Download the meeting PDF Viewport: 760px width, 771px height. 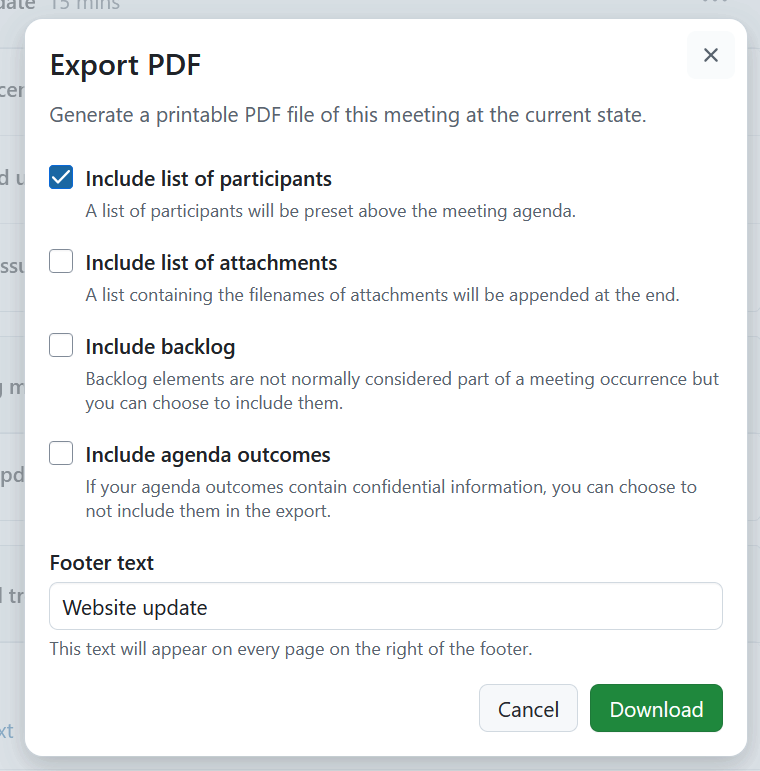point(656,709)
